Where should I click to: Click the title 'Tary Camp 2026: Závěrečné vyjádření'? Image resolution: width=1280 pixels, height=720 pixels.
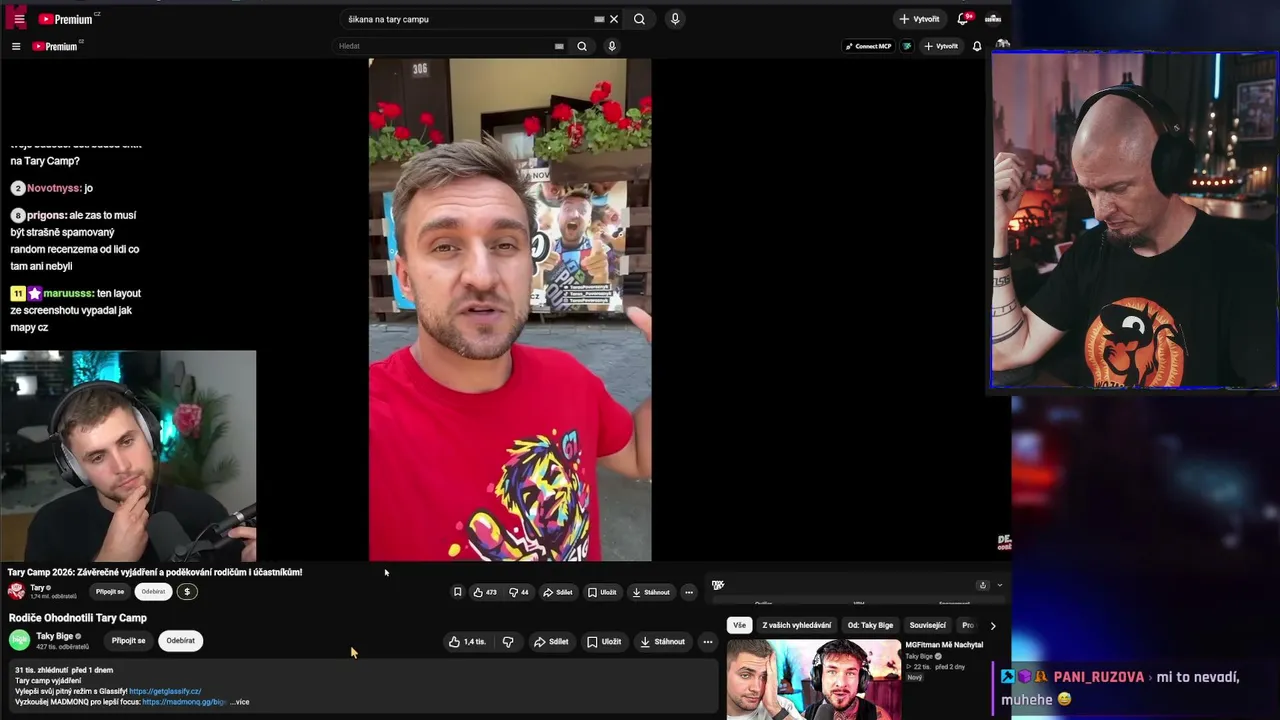click(x=155, y=572)
